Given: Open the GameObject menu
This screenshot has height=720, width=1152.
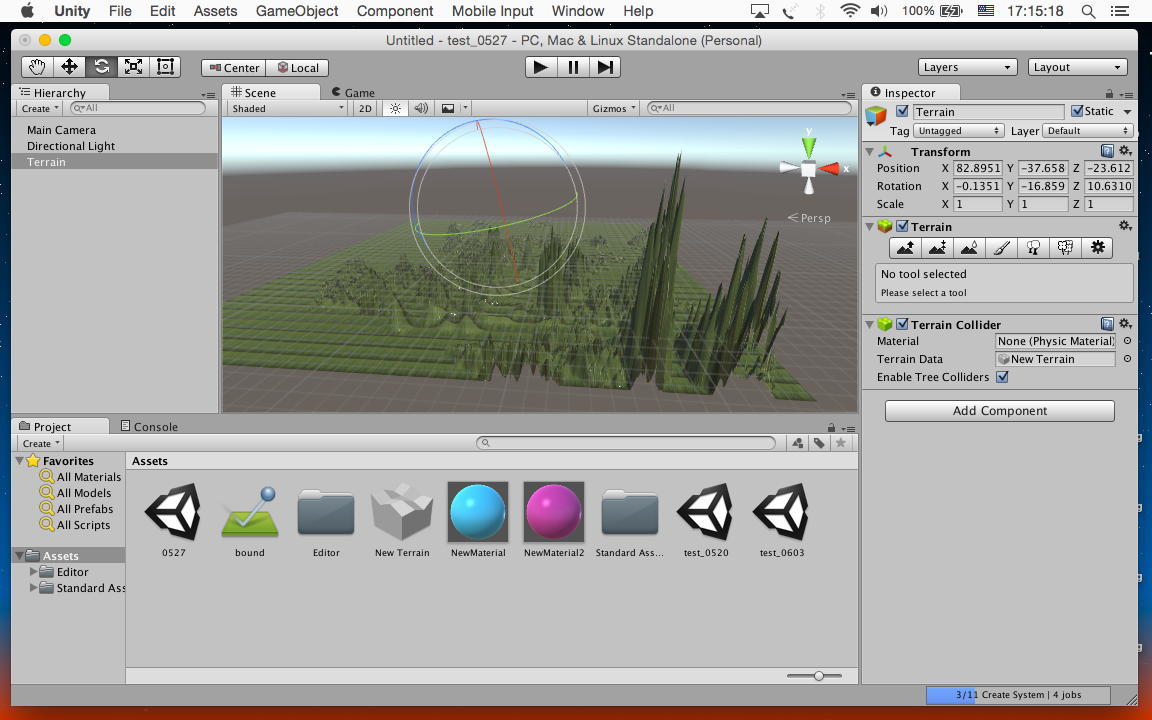Looking at the screenshot, I should 297,11.
